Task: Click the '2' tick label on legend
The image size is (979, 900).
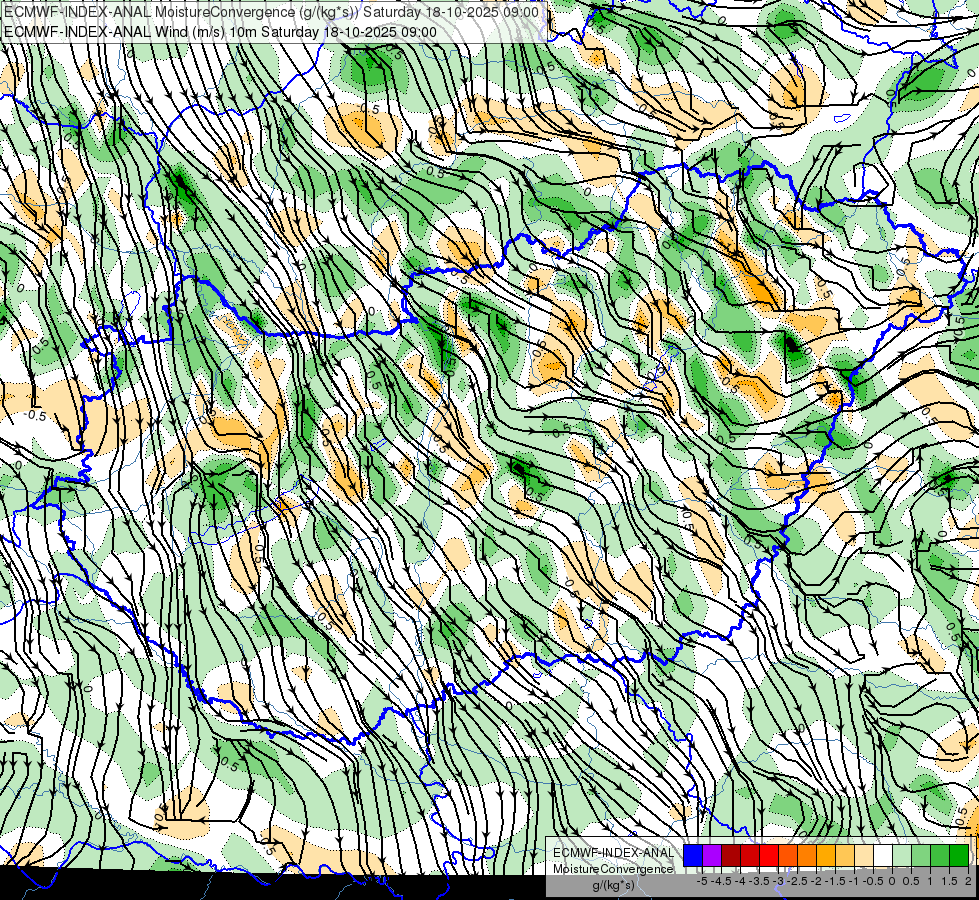Action: (x=968, y=881)
